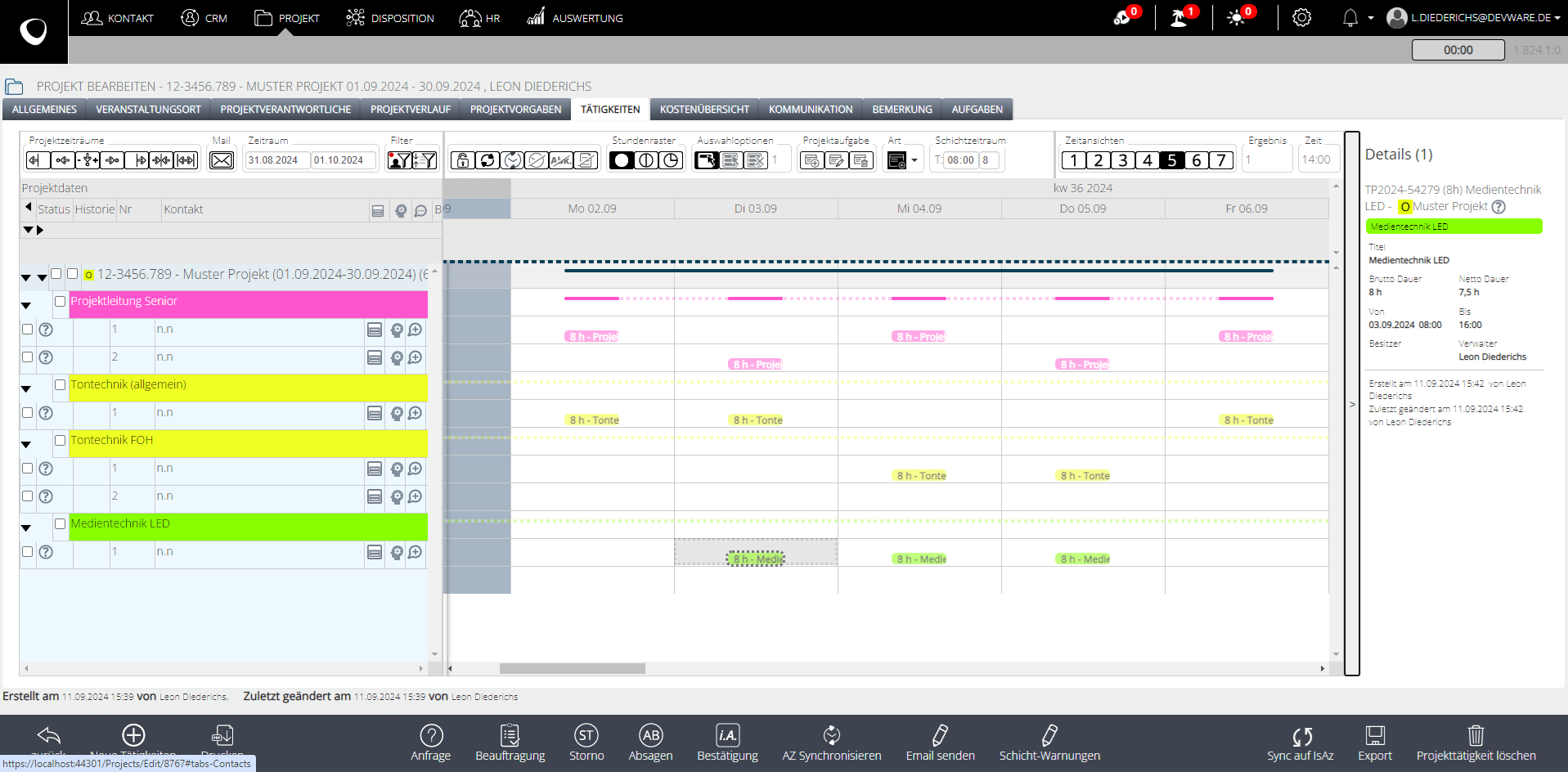Viewport: 1568px width, 772px height.
Task: Open the Kostenübersicht tab
Action: [704, 110]
